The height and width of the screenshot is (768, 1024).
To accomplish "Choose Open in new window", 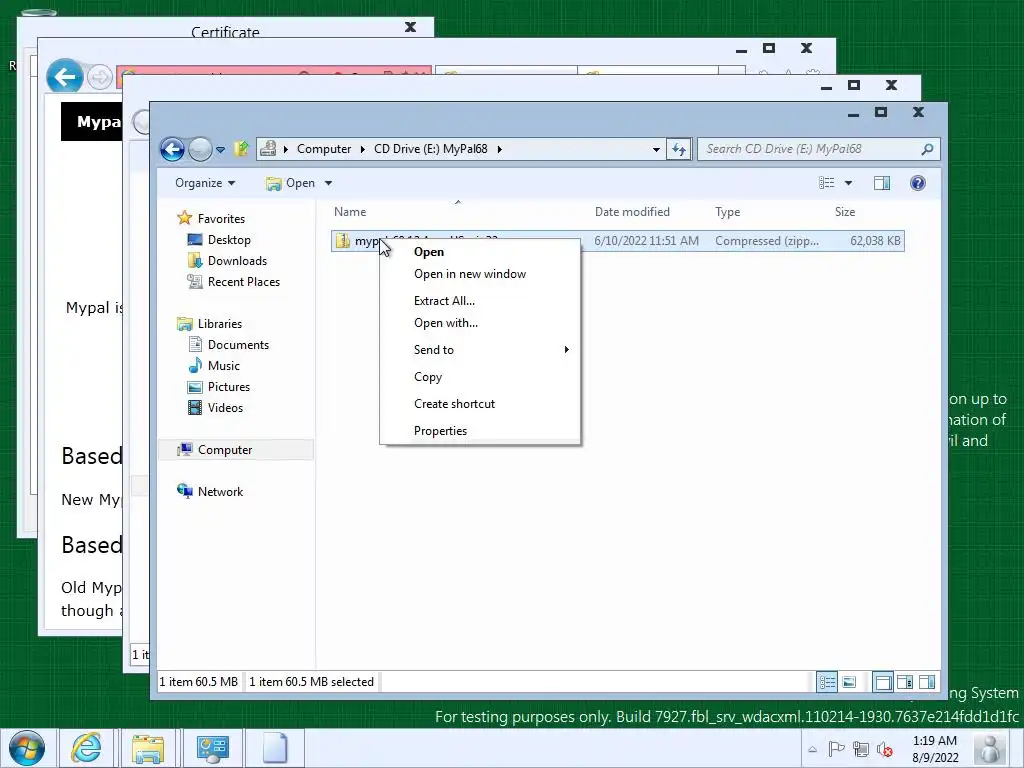I will (480, 274).
